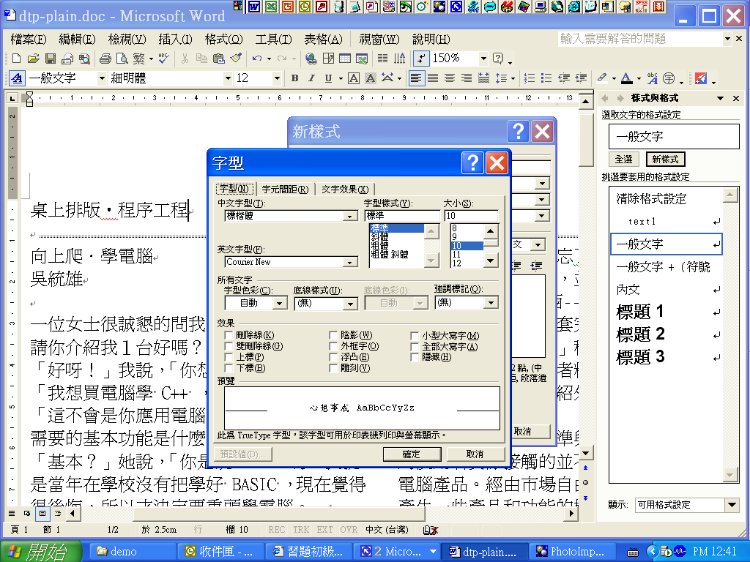Open the 底線樣式 underline style dropdown

point(351,303)
